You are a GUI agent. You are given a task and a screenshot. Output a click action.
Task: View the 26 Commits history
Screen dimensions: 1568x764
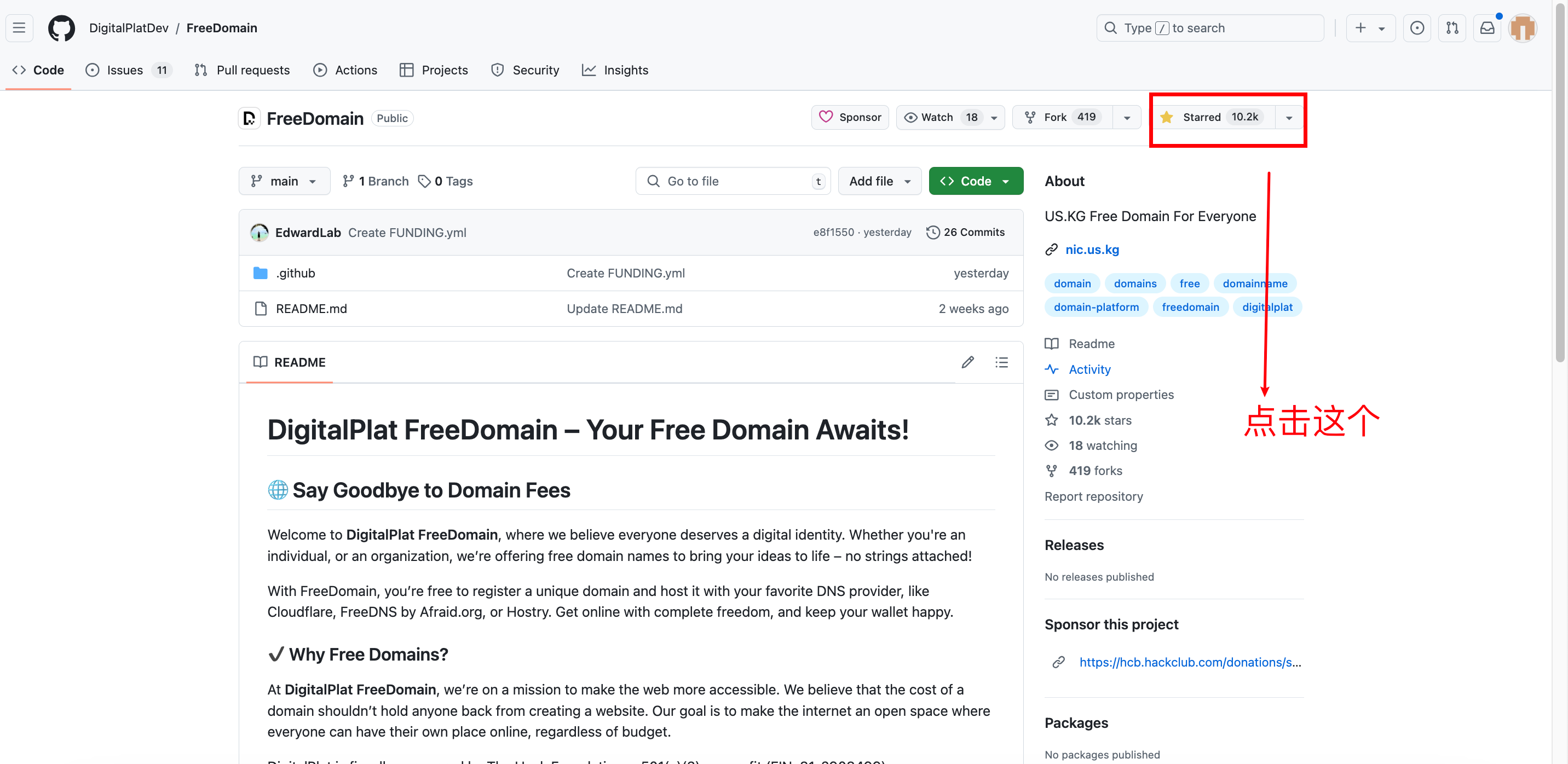pos(965,233)
